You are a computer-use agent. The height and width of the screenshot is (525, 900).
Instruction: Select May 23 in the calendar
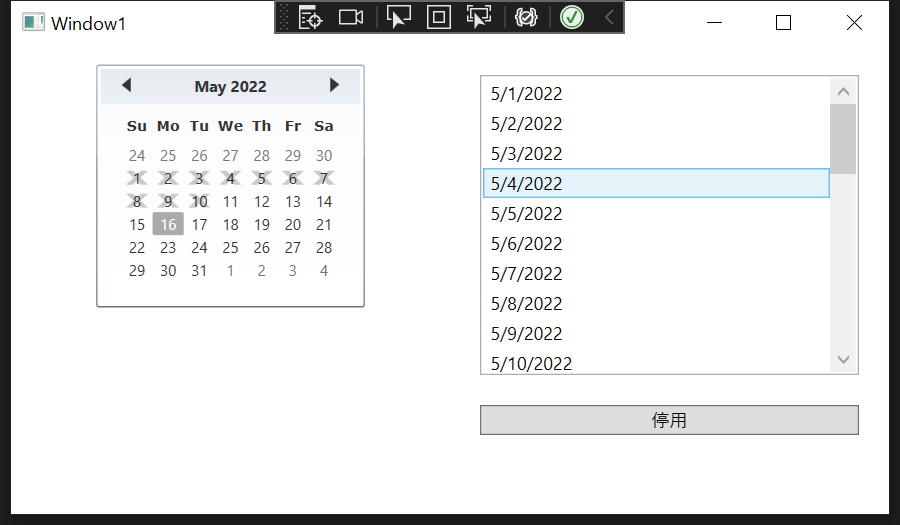pos(168,247)
